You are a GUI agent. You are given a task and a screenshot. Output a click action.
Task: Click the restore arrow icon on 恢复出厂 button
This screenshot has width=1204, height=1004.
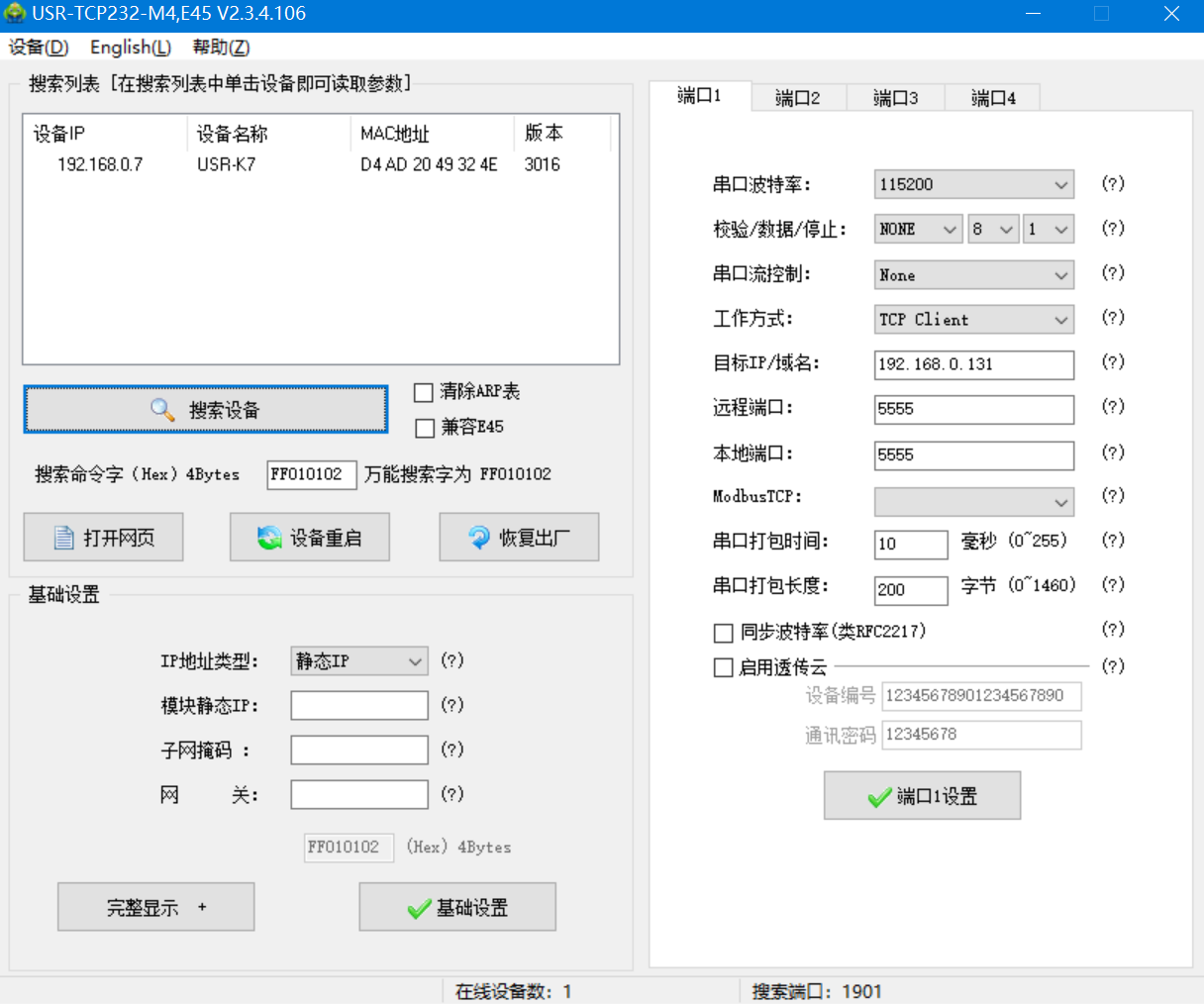click(x=479, y=538)
